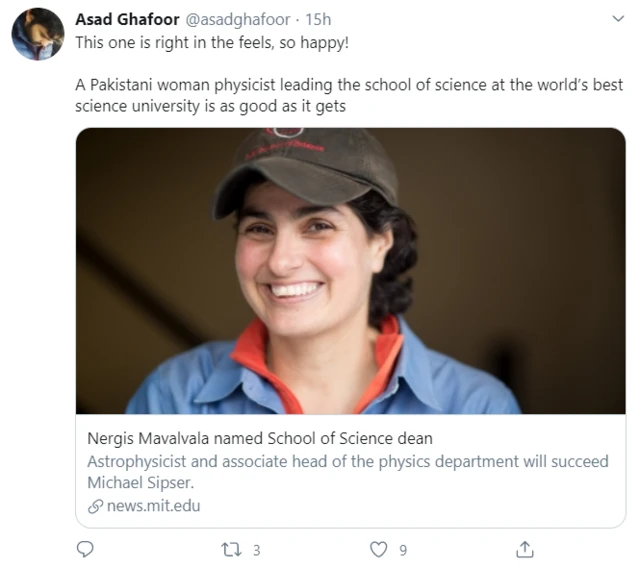The height and width of the screenshot is (567, 640).
Task: Click the retweet count showing 3
Action: pyautogui.click(x=256, y=549)
